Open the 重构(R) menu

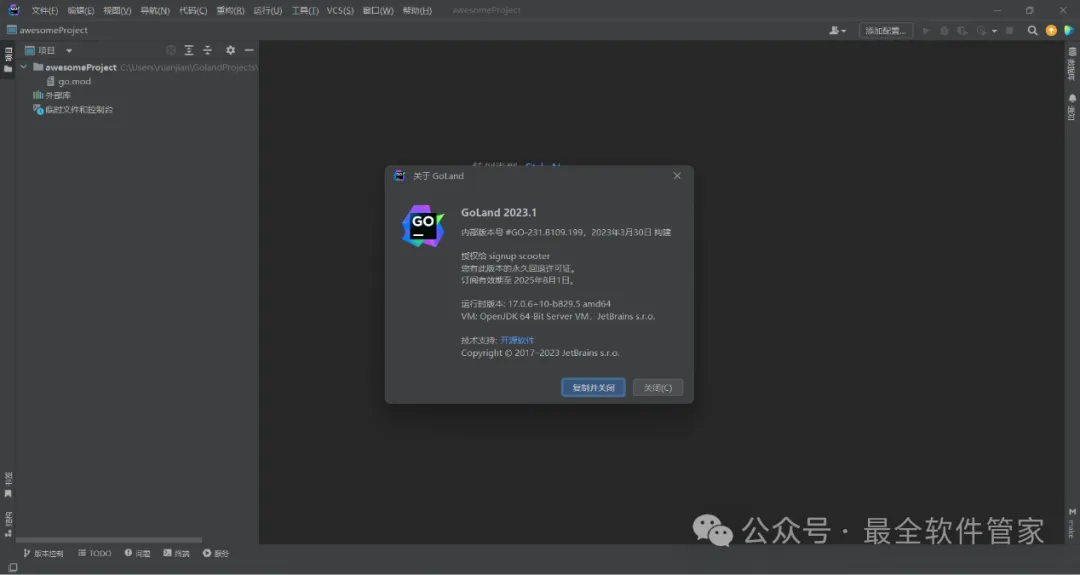[x=230, y=10]
